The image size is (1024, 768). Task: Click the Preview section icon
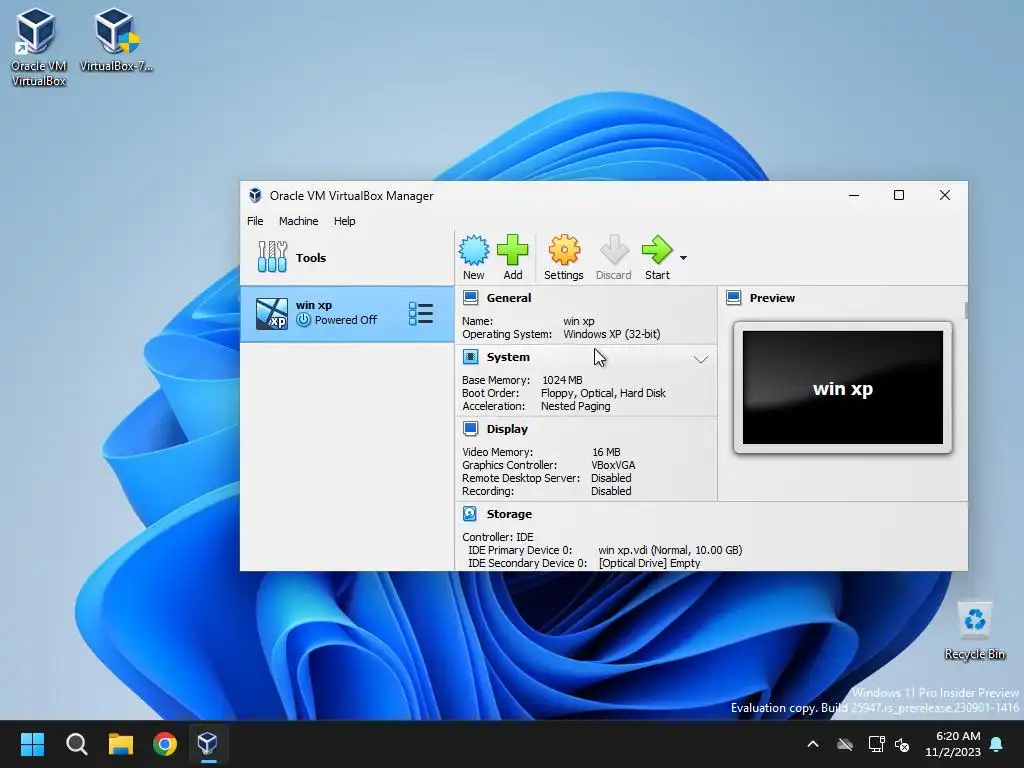[733, 298]
